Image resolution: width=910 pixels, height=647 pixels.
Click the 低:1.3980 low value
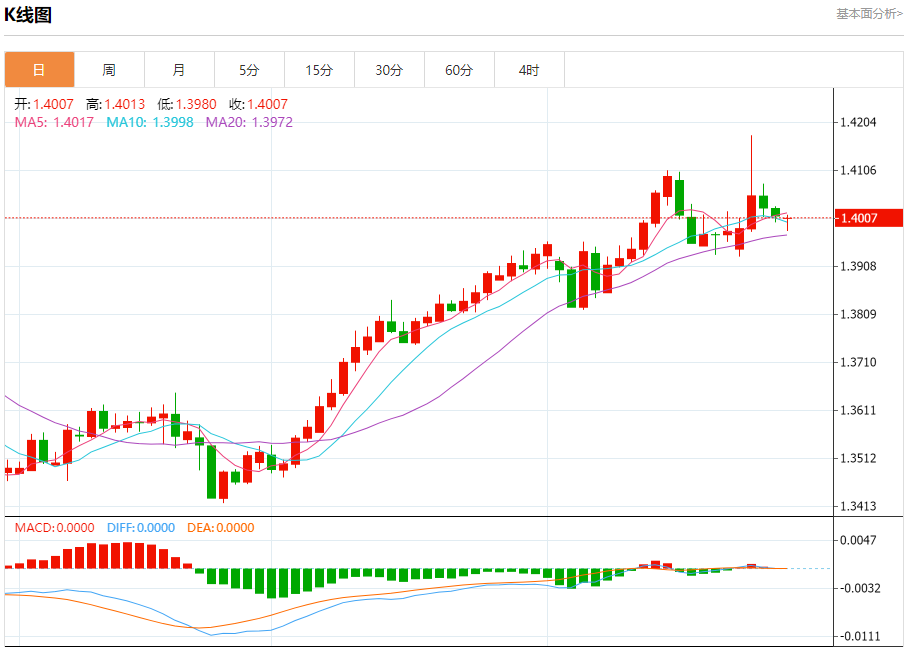coord(187,104)
